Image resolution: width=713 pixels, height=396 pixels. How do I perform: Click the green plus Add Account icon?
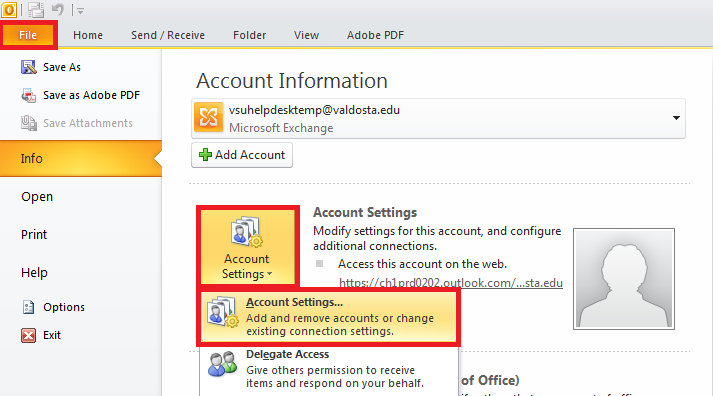(206, 155)
